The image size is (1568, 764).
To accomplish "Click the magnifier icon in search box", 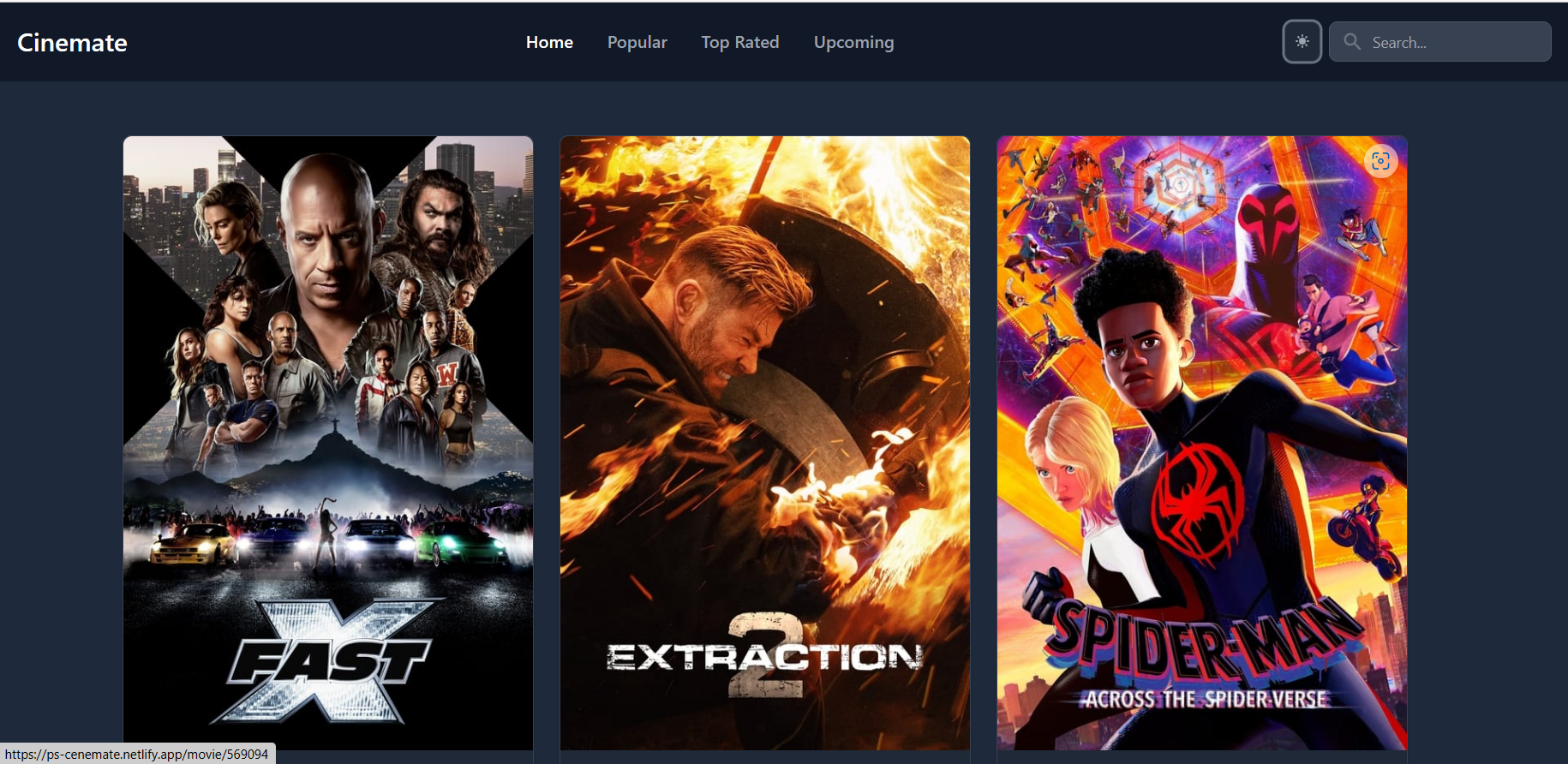I will tap(1352, 41).
